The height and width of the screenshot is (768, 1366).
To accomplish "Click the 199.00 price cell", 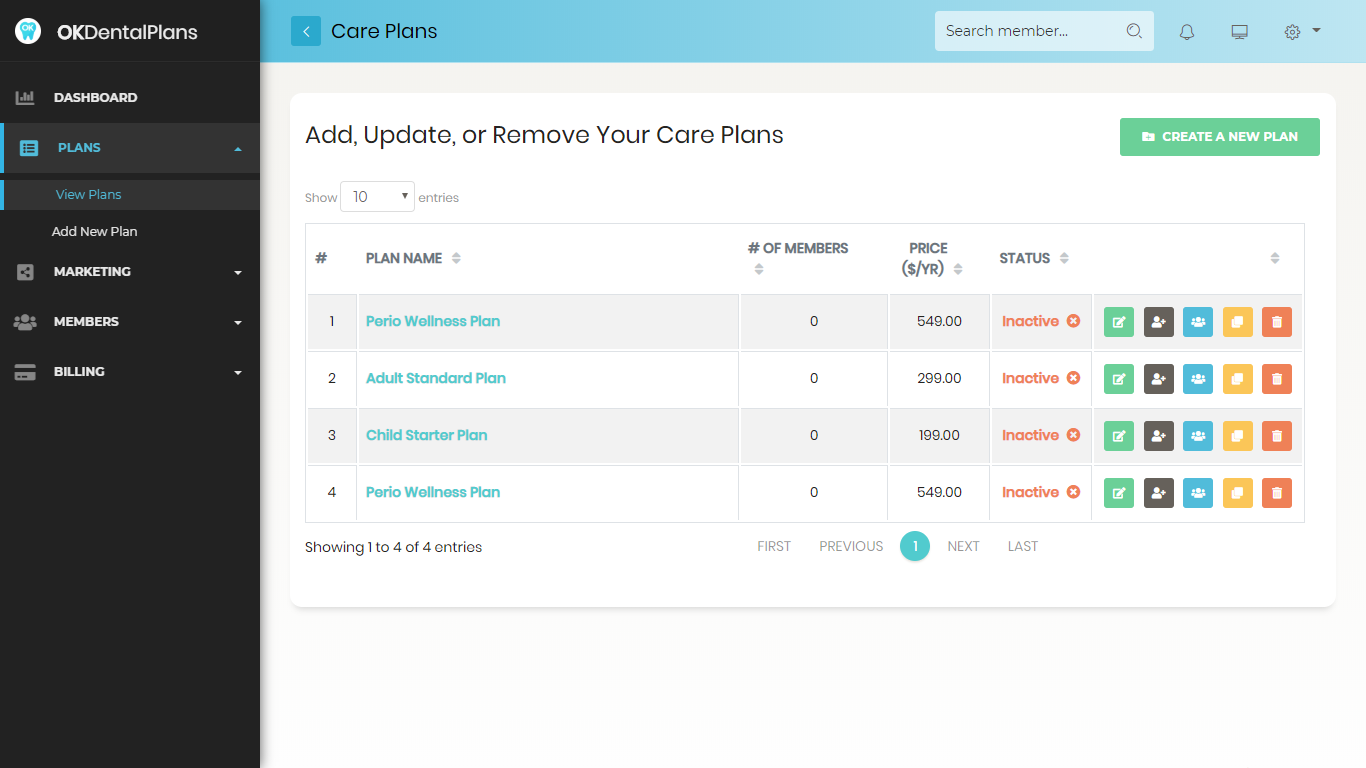I will coord(939,436).
